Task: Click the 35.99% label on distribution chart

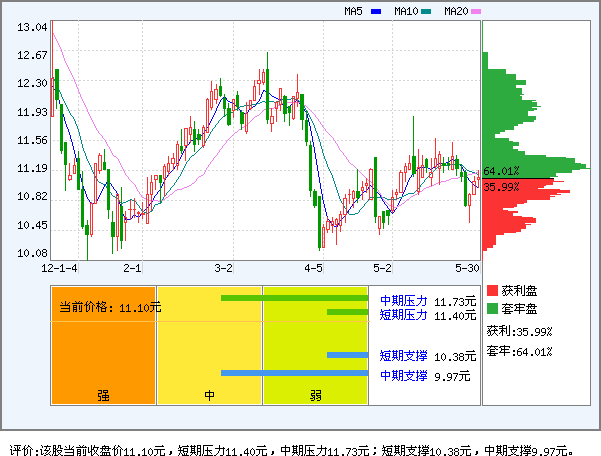Action: coord(501,187)
